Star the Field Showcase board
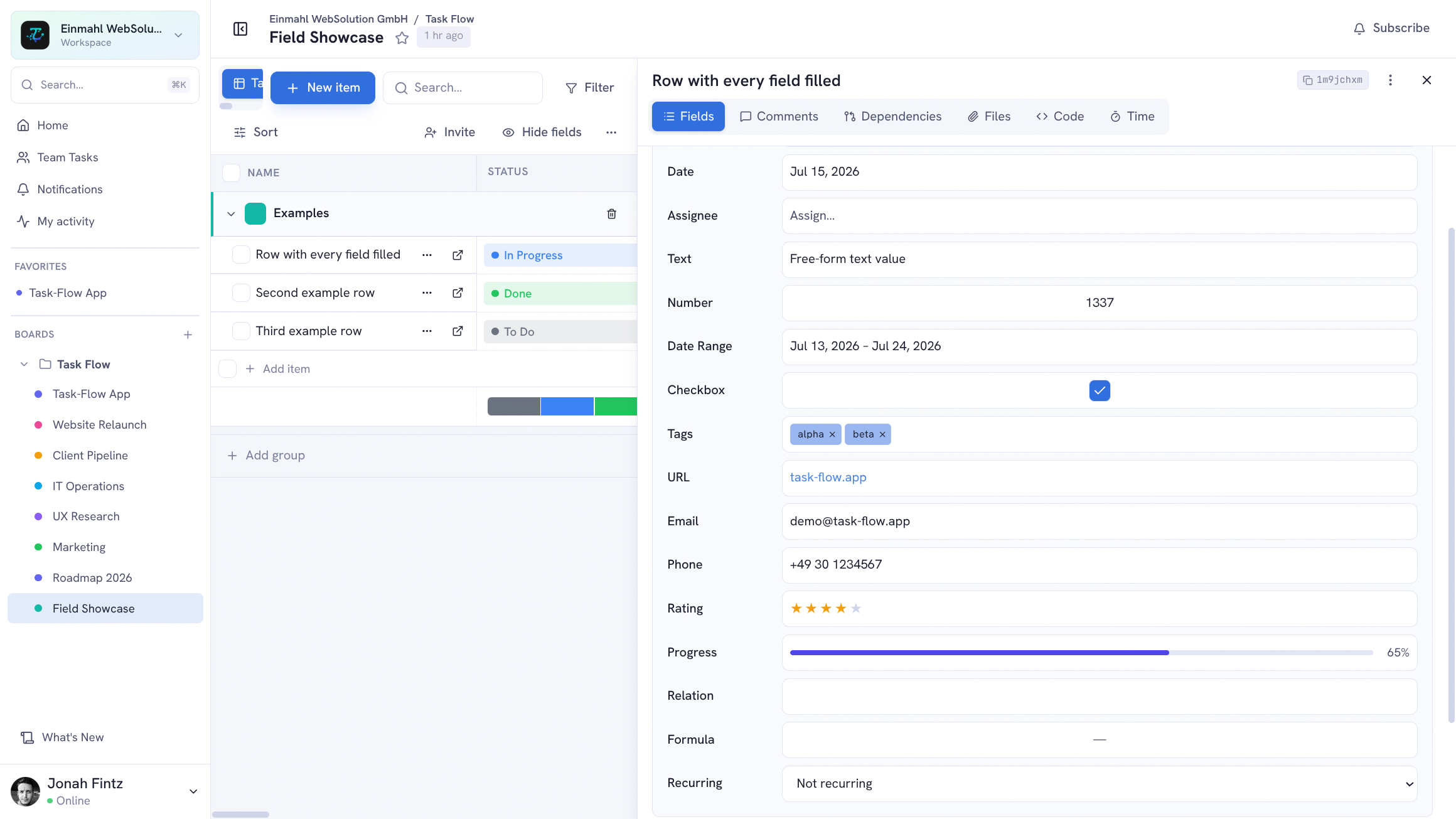 point(402,38)
